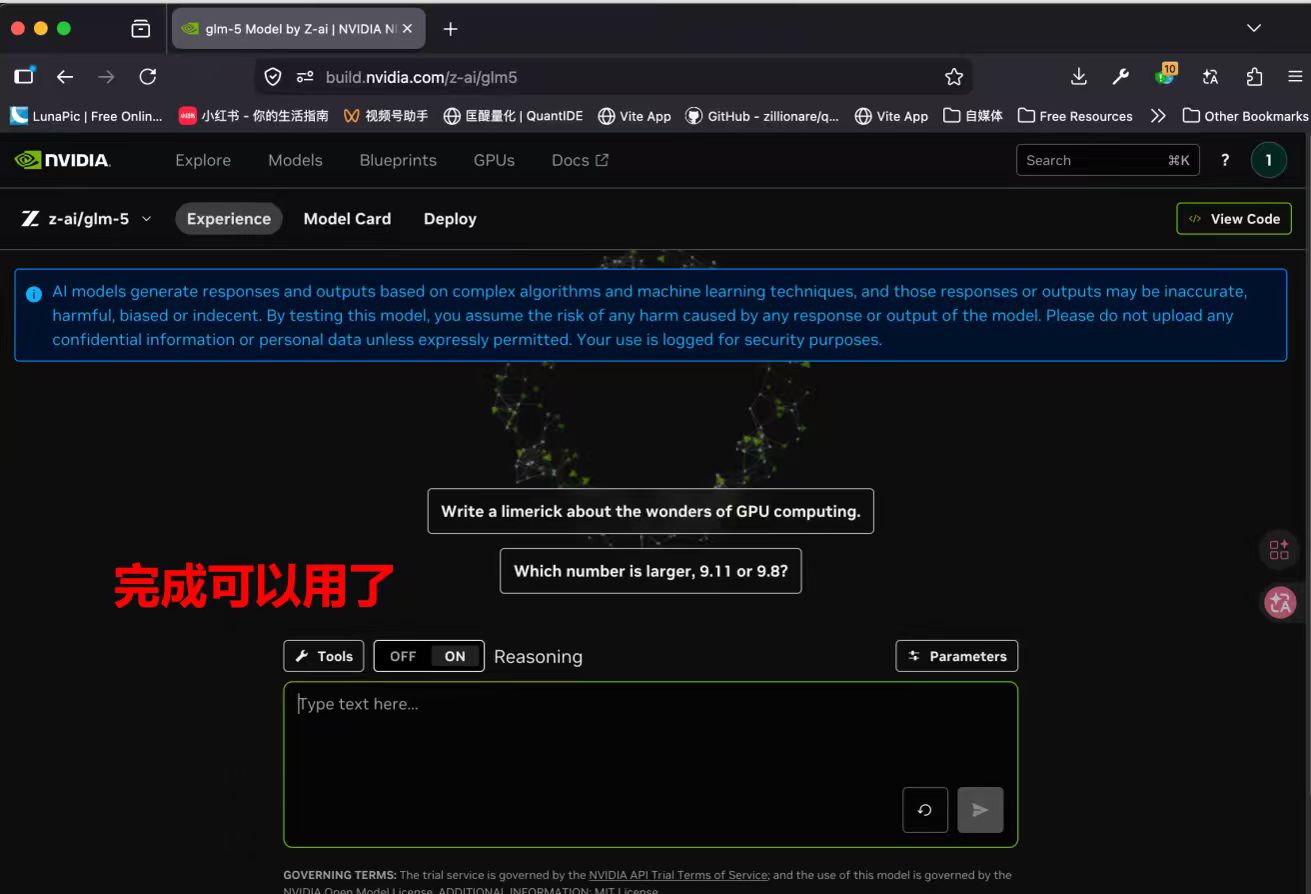Open the 小红书 bookmark
This screenshot has width=1311, height=894.
point(254,116)
